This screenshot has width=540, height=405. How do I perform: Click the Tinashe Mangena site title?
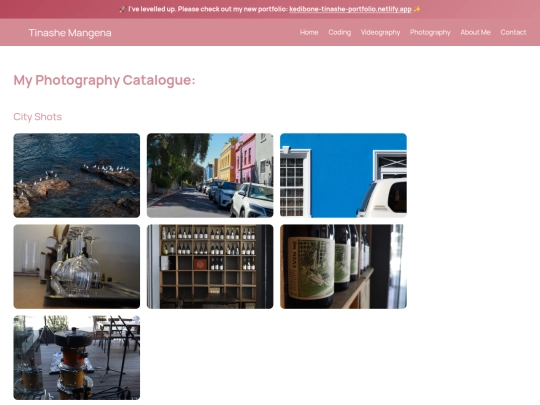click(70, 33)
